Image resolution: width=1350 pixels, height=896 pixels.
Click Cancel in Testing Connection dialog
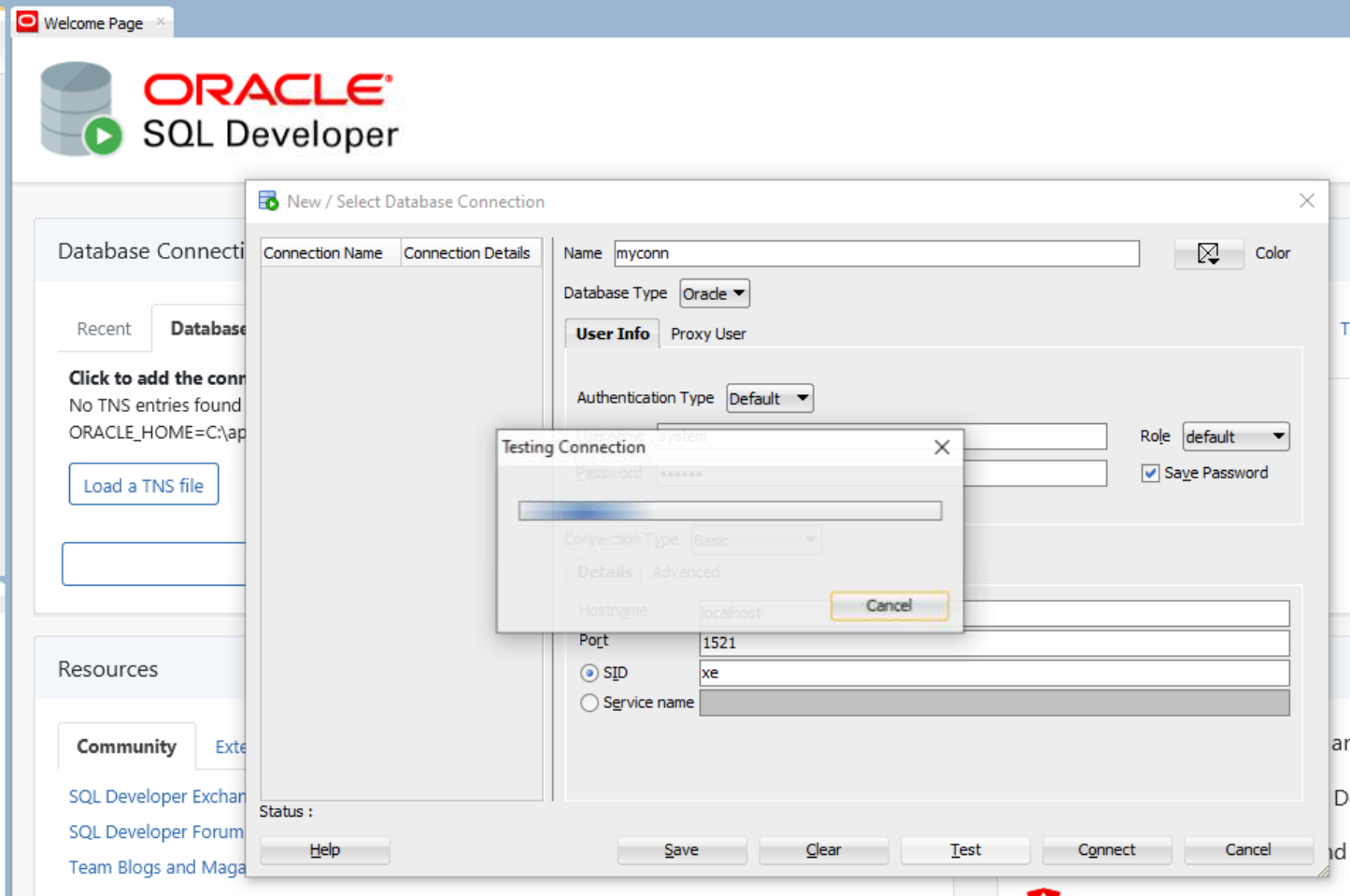889,605
